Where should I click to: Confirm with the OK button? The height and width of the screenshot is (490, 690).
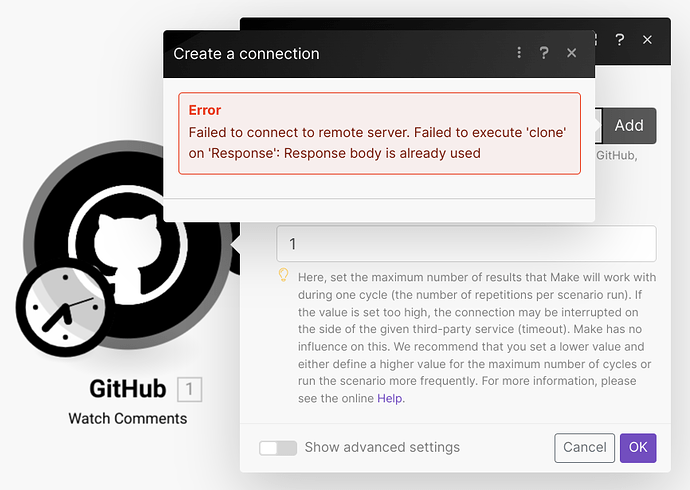[638, 448]
